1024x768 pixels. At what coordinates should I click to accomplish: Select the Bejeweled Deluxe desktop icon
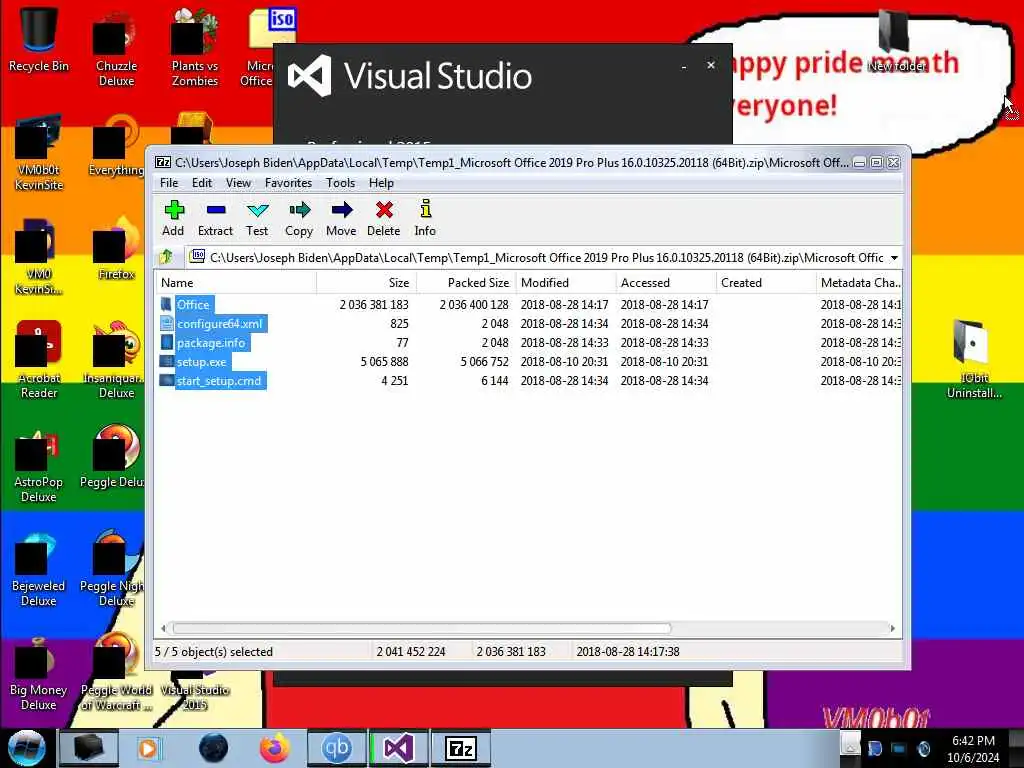coord(39,569)
